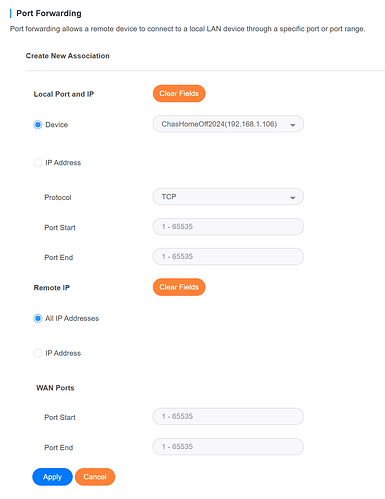Open the ChasHomeOff2024 device dropdown

[x=228, y=124]
